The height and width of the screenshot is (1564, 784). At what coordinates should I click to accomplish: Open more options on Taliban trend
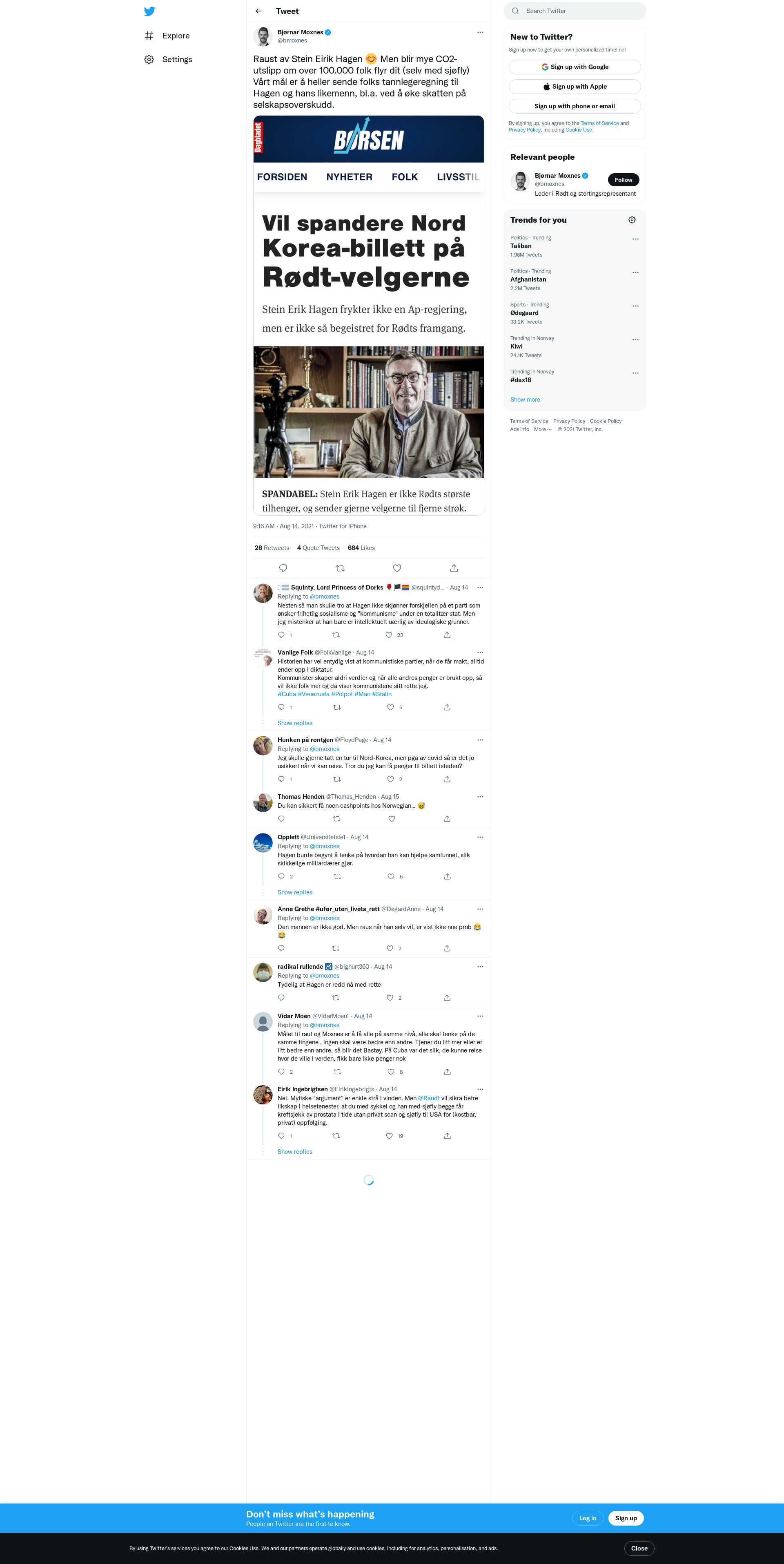pos(635,239)
